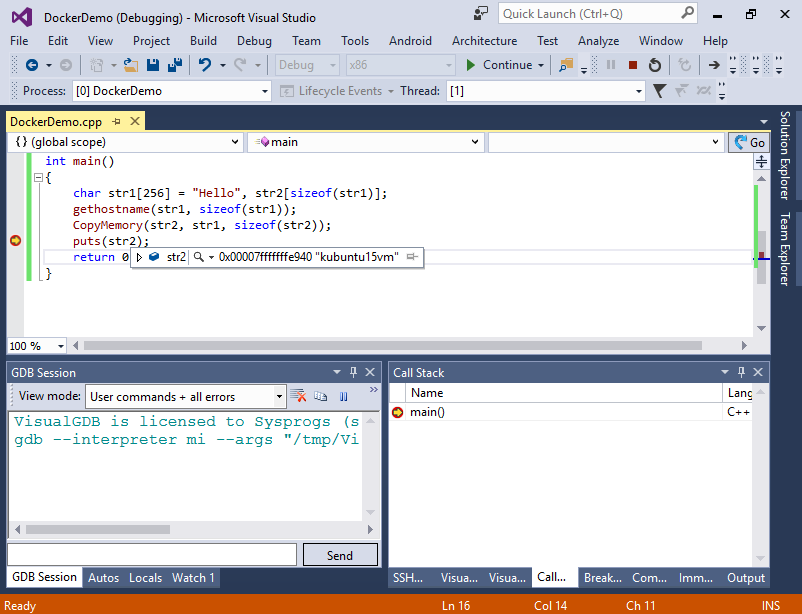This screenshot has height=614, width=802.
Task: Click the Continue debugging button
Action: (499, 65)
